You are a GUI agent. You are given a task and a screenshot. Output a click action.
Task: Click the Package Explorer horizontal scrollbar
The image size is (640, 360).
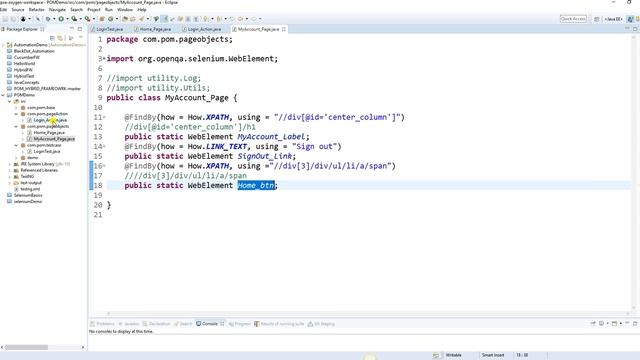pos(27,347)
